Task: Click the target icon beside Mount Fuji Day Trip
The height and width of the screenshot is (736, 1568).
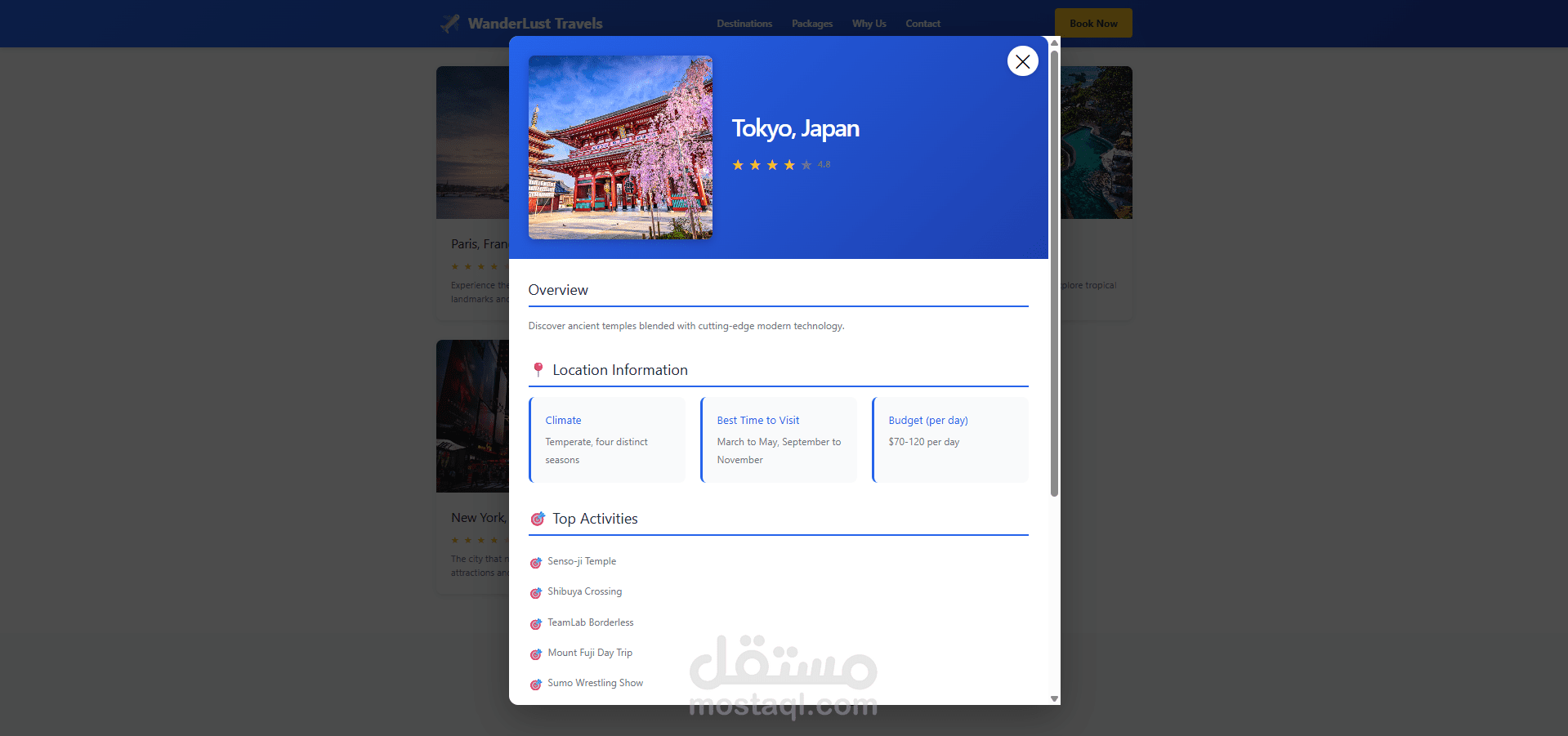Action: click(x=536, y=653)
